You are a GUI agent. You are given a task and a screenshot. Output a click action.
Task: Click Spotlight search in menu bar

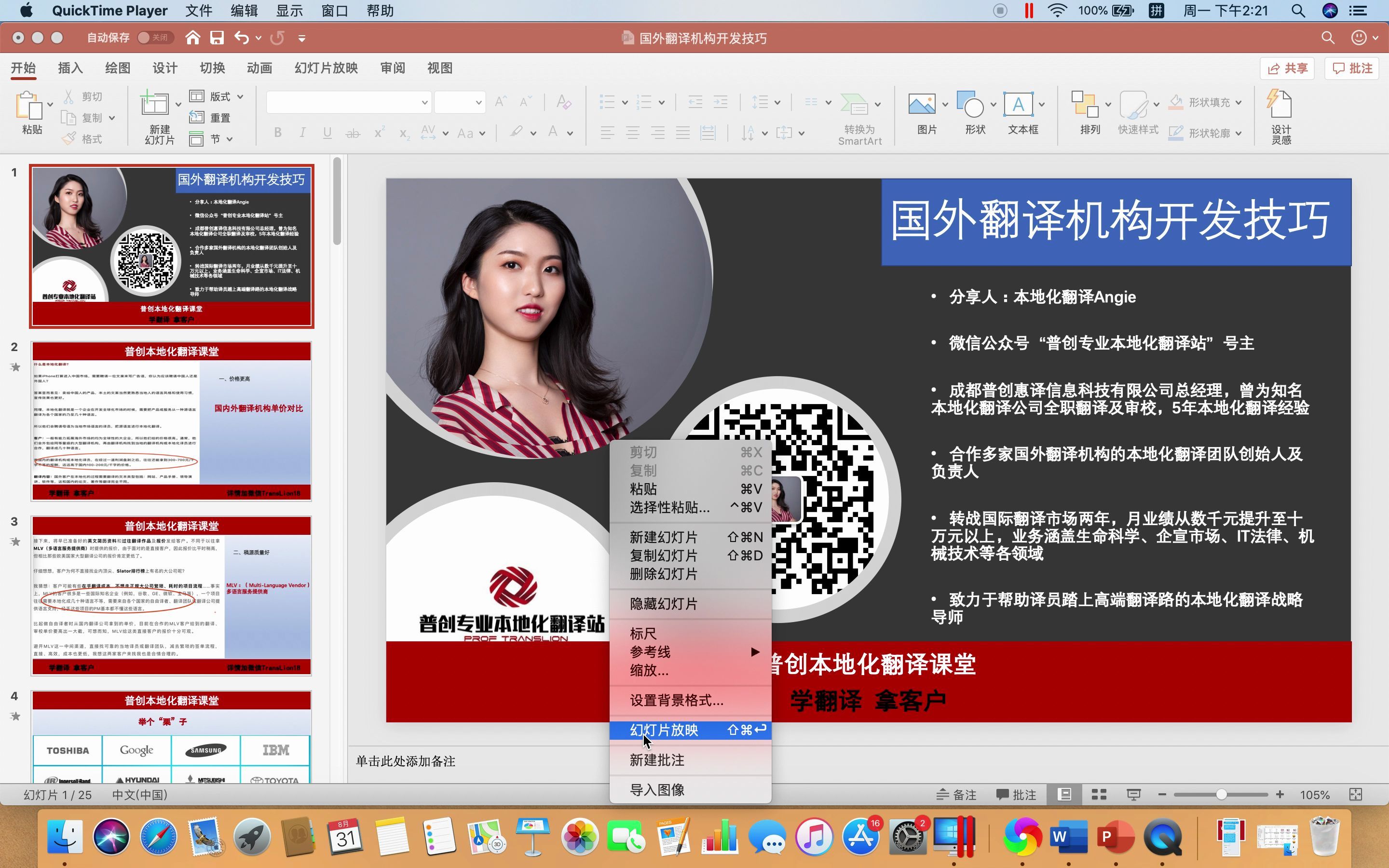click(1298, 10)
